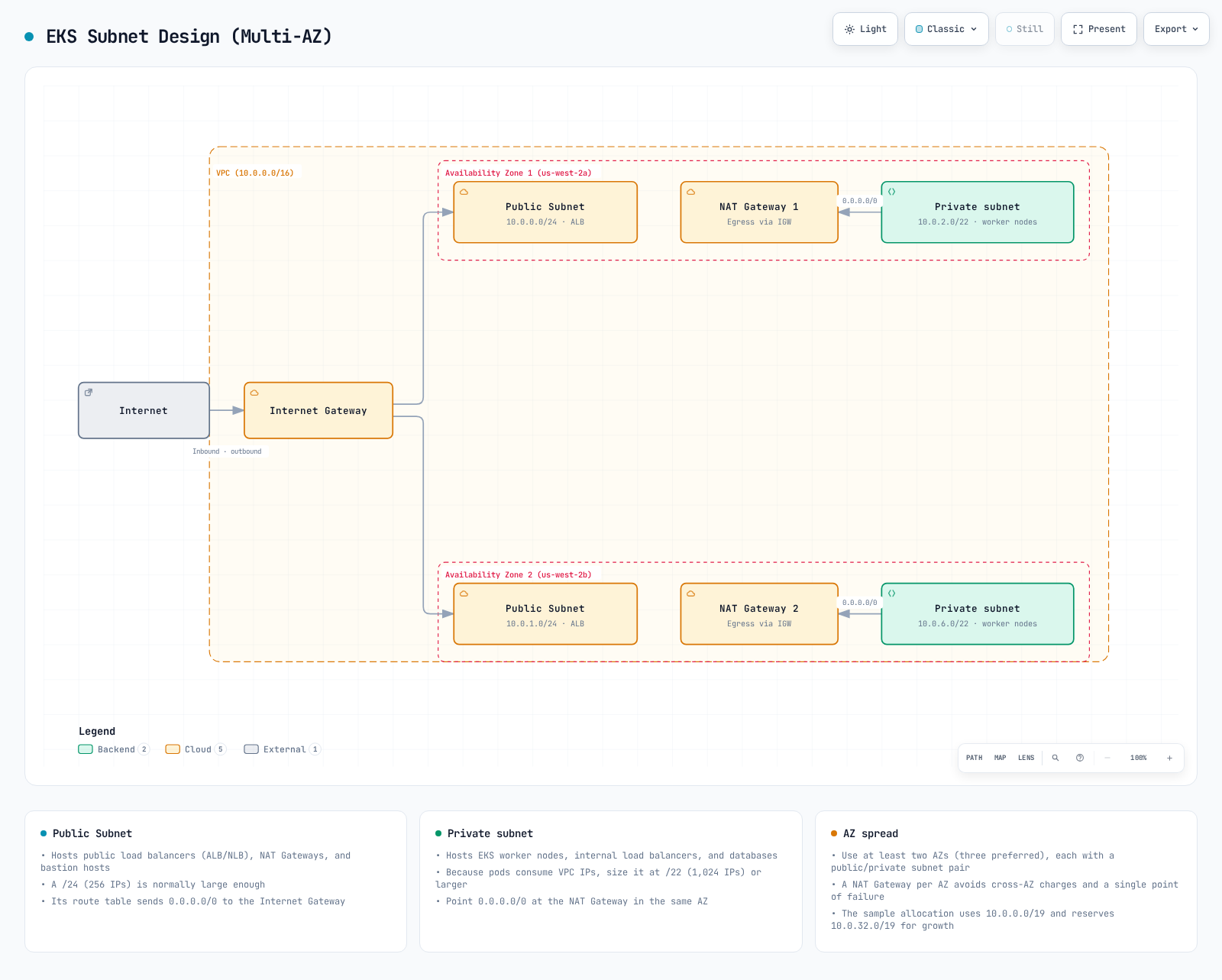Switch to LENS mode
Image resolution: width=1222 pixels, height=980 pixels.
click(x=1026, y=758)
